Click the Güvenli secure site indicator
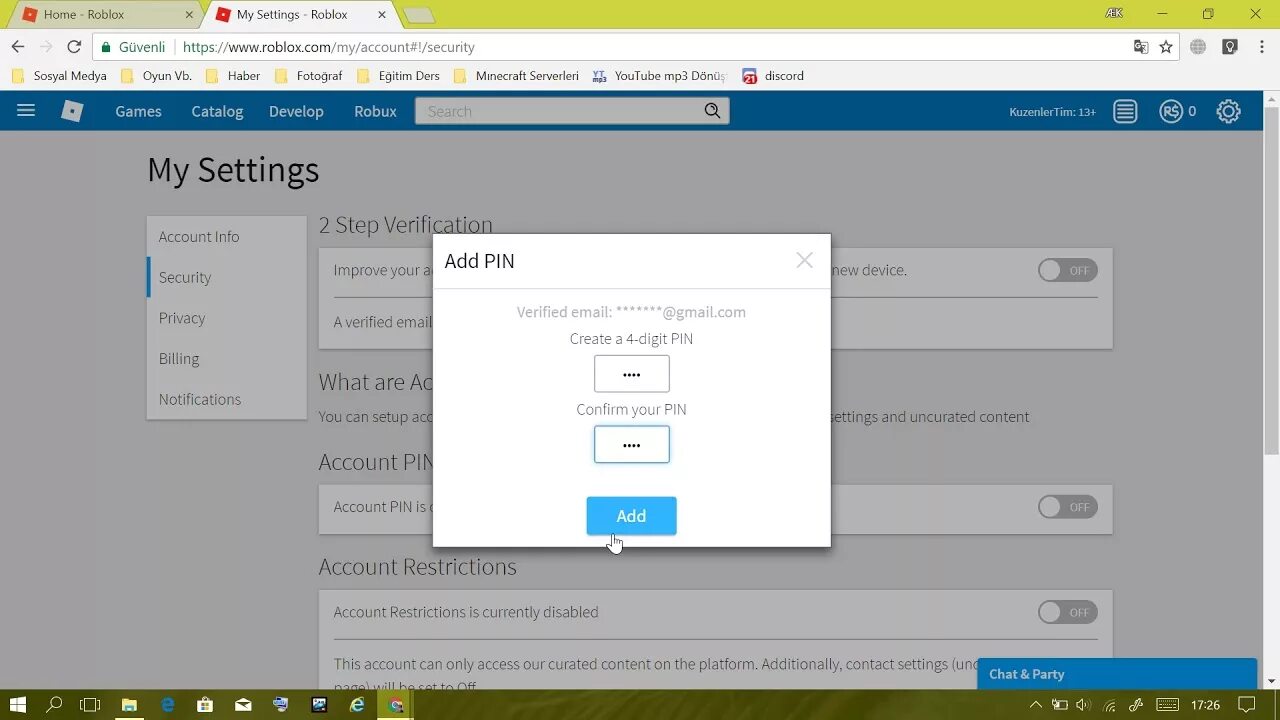 pos(133,47)
